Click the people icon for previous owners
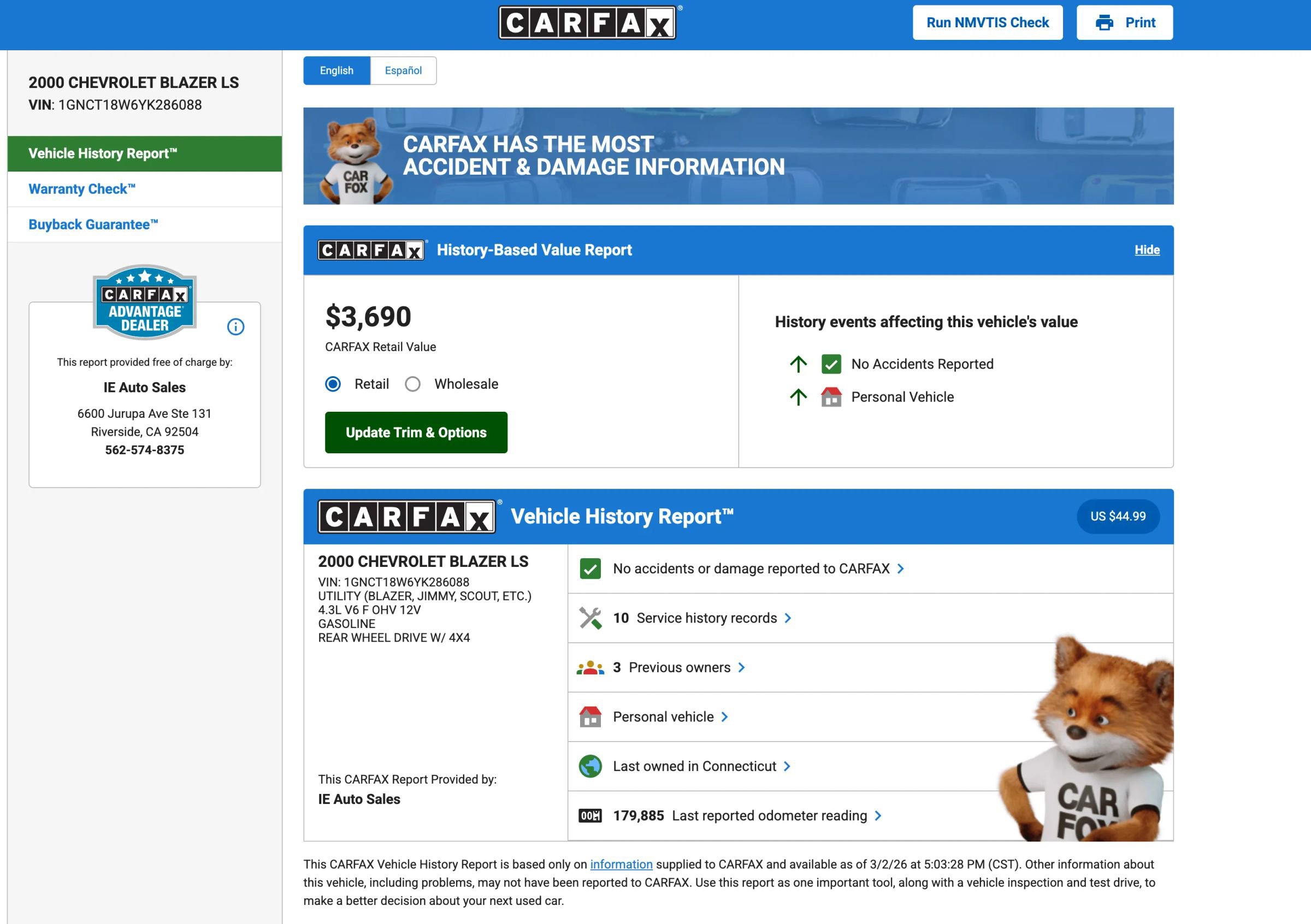Image resolution: width=1311 pixels, height=924 pixels. pos(590,667)
